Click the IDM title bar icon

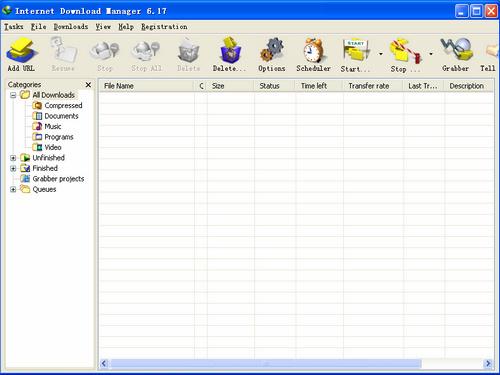coord(7,11)
